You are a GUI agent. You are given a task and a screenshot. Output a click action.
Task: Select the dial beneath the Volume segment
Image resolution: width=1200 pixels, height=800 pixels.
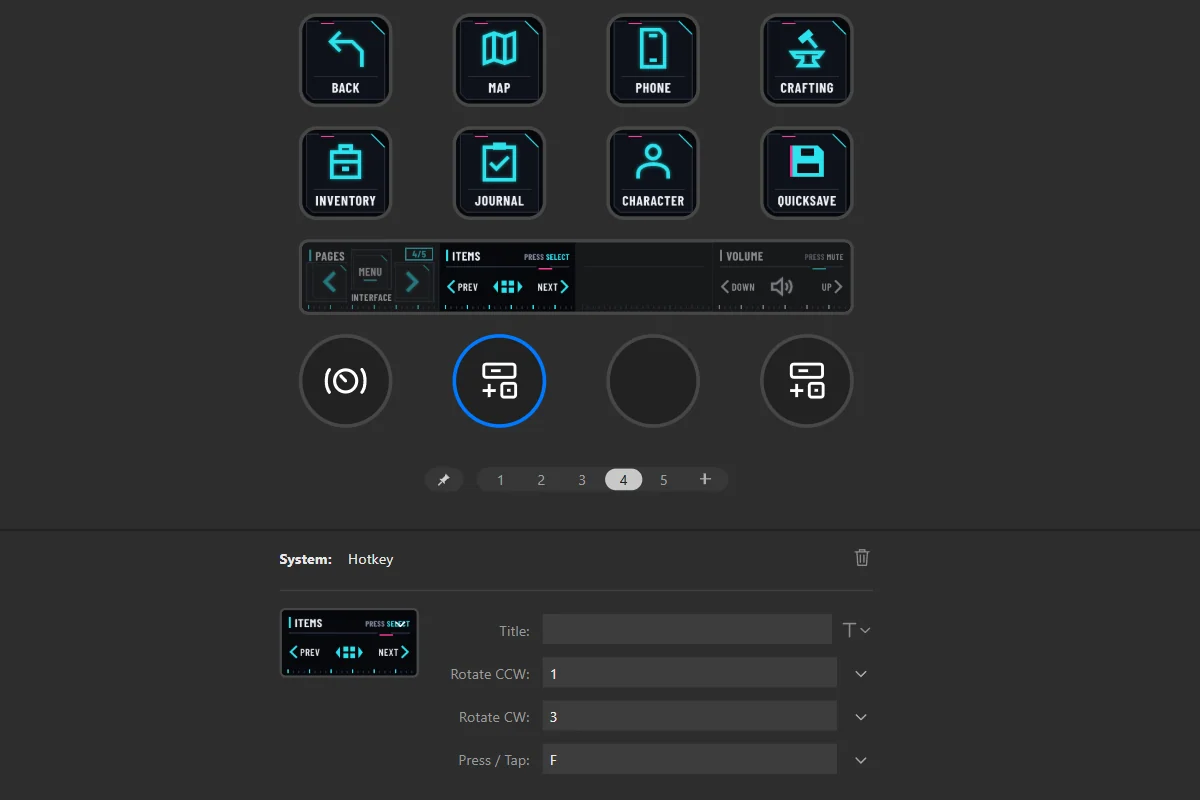[x=807, y=381]
